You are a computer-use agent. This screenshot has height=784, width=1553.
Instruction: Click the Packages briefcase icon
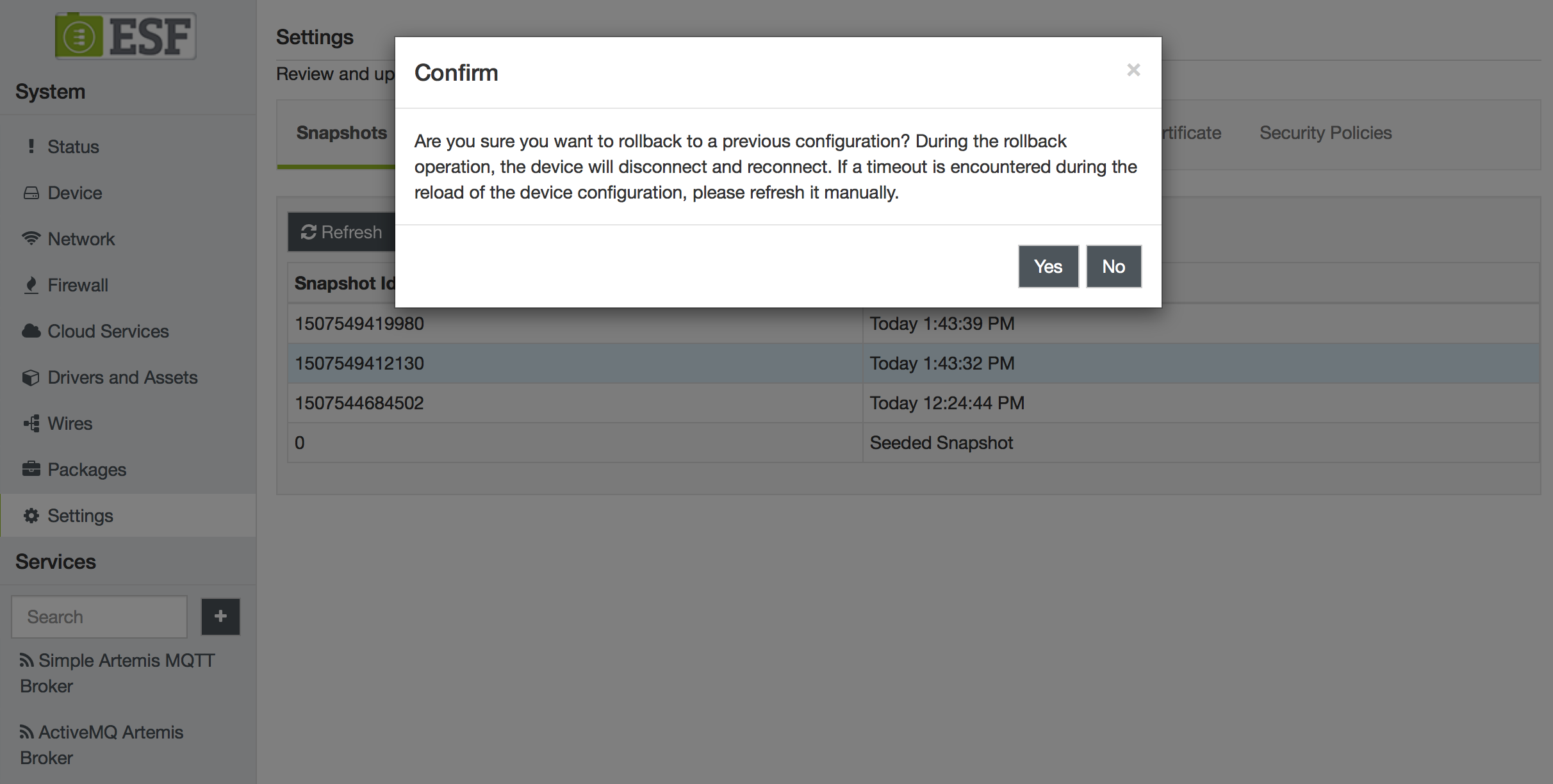(31, 469)
